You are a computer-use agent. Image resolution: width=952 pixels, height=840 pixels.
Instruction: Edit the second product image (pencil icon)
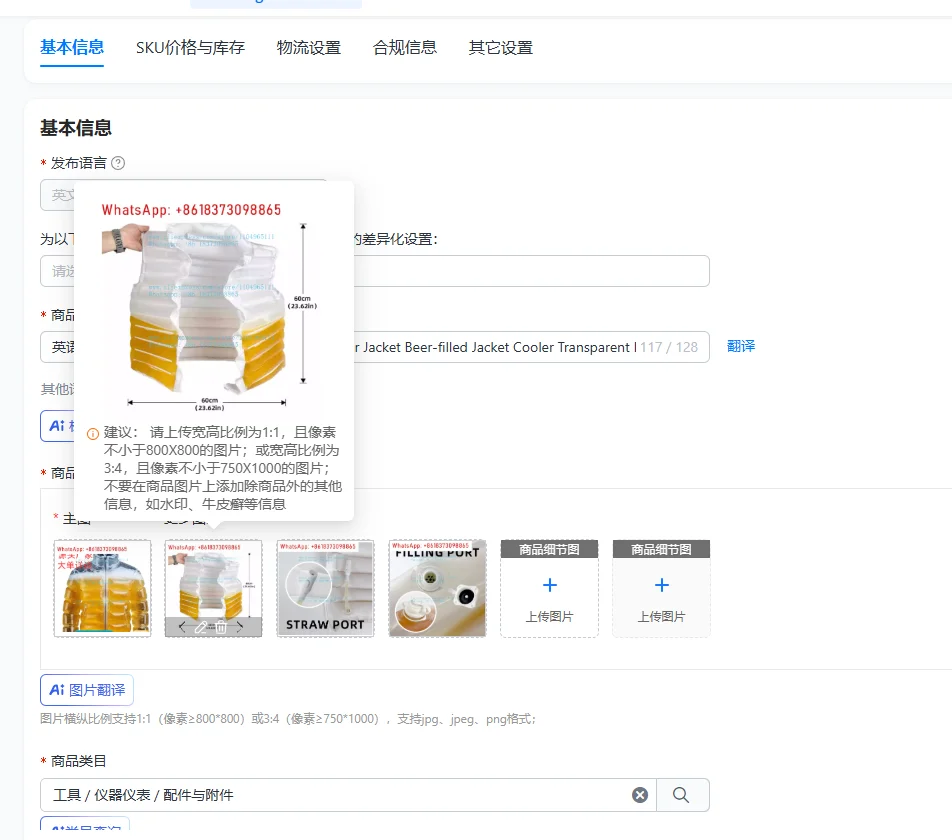coord(200,627)
